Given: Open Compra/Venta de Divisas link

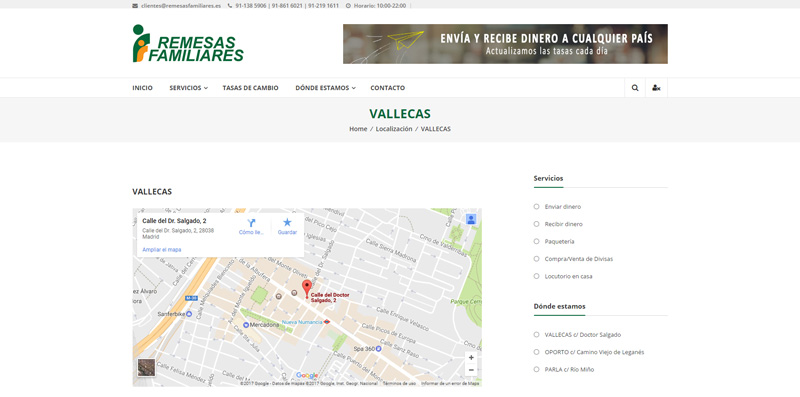Looking at the screenshot, I should coord(579,259).
